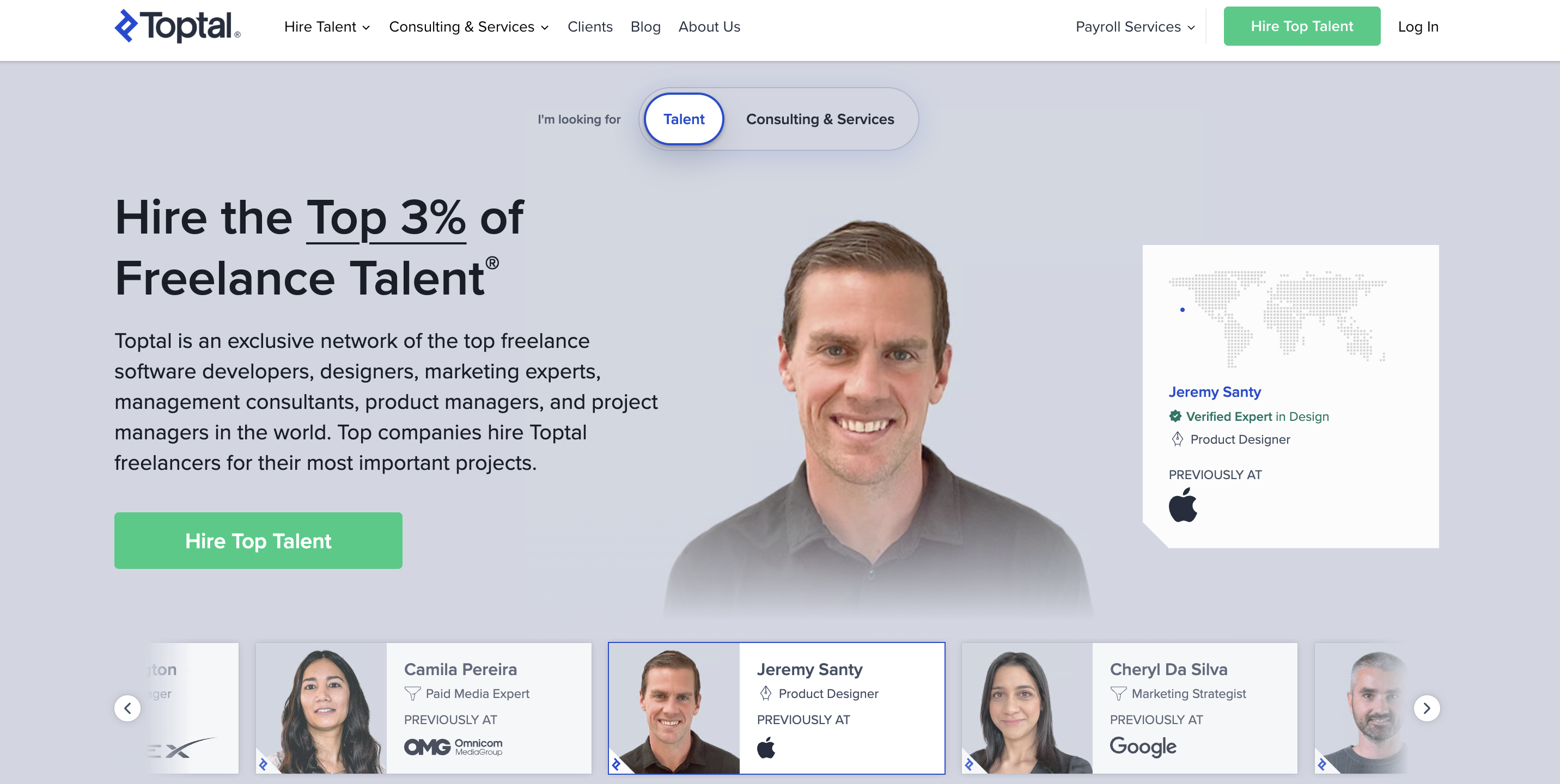
Task: Click the Jeremy Santy name in the profile panel
Action: pyautogui.click(x=1214, y=391)
